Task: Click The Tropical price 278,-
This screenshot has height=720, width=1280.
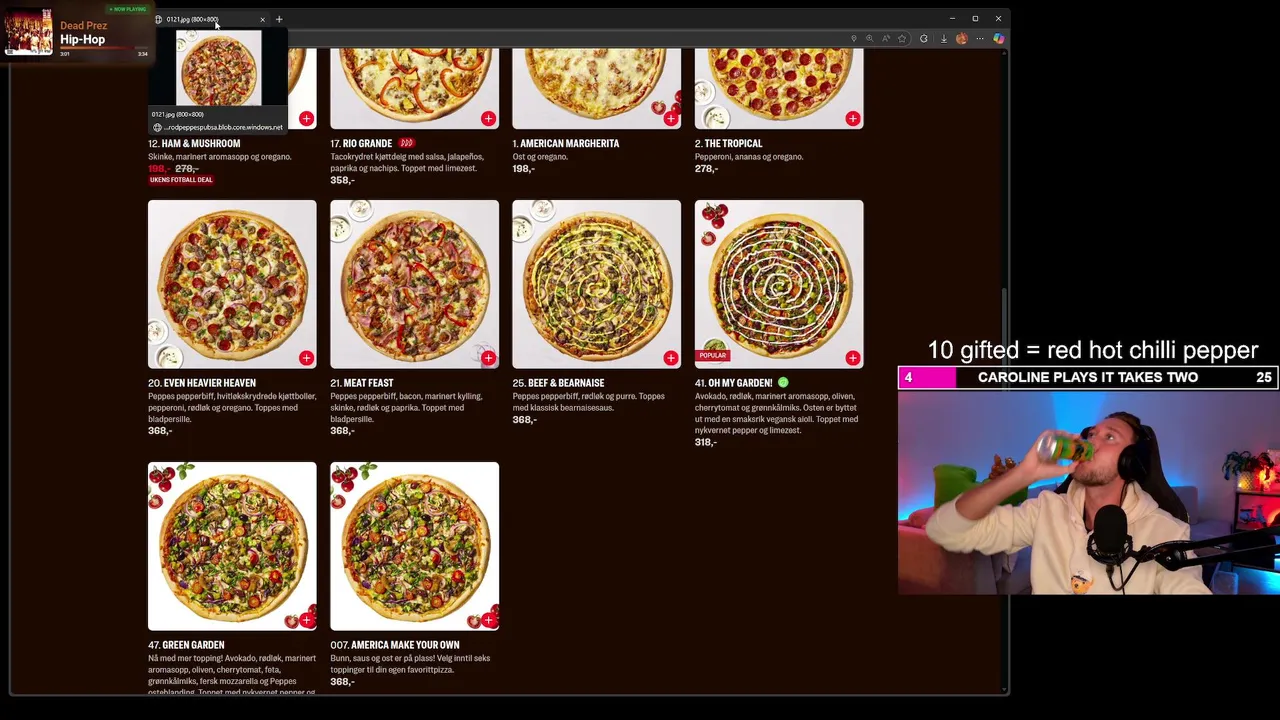Action: click(x=706, y=169)
